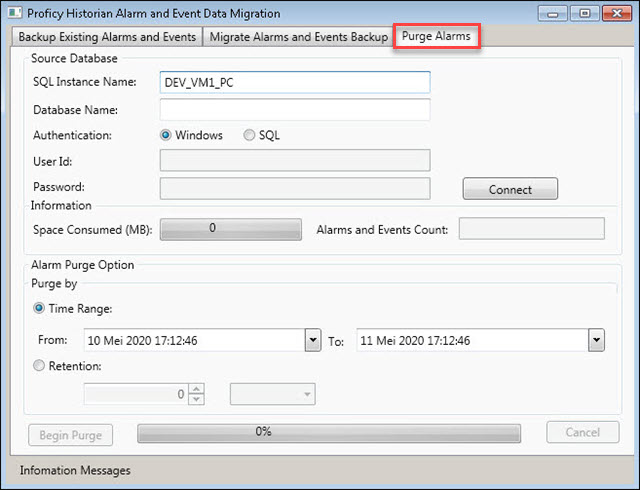The height and width of the screenshot is (490, 640).
Task: Click the Infomation Messages label
Action: [75, 470]
